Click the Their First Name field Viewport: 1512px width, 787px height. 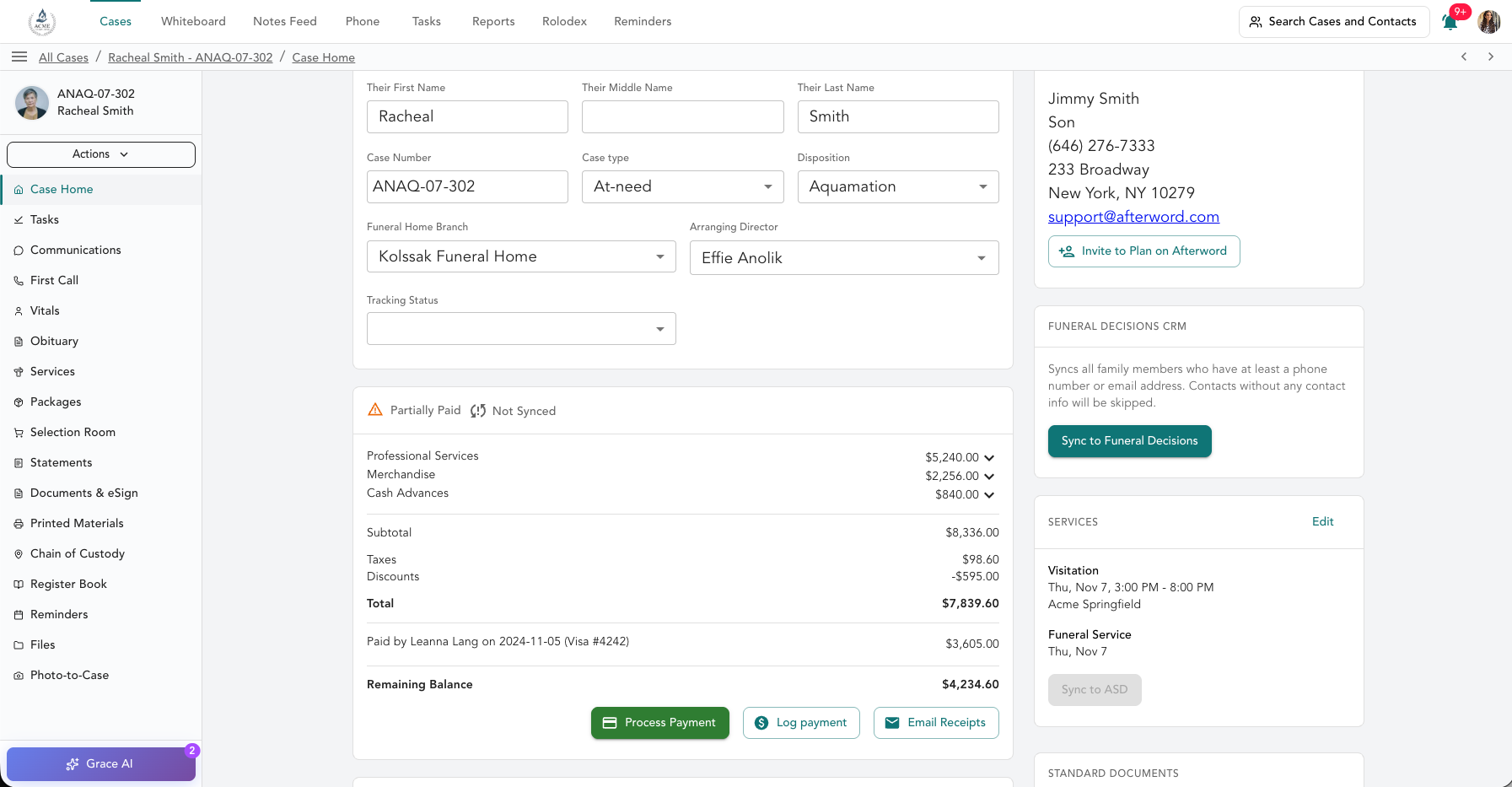(467, 116)
